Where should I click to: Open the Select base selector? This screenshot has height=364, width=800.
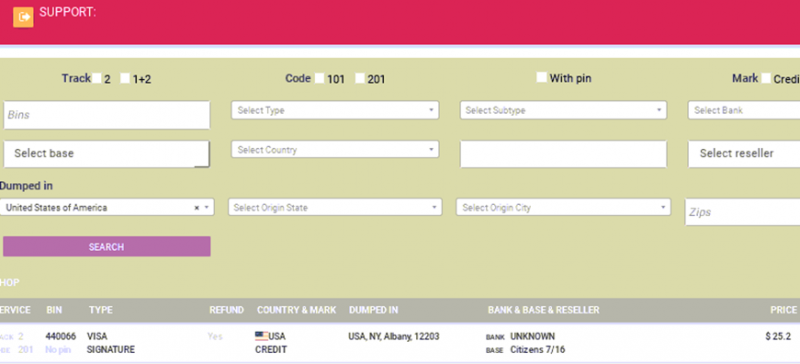(107, 154)
